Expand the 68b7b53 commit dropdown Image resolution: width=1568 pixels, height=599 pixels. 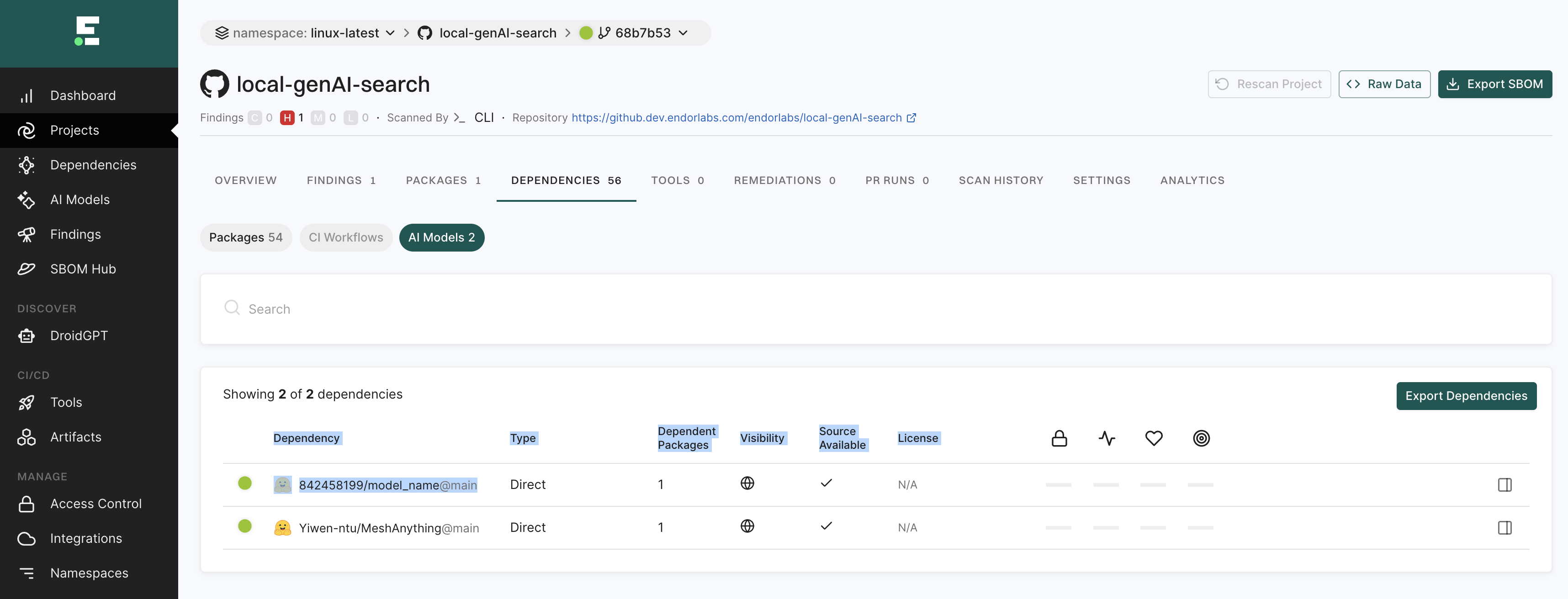tap(684, 33)
